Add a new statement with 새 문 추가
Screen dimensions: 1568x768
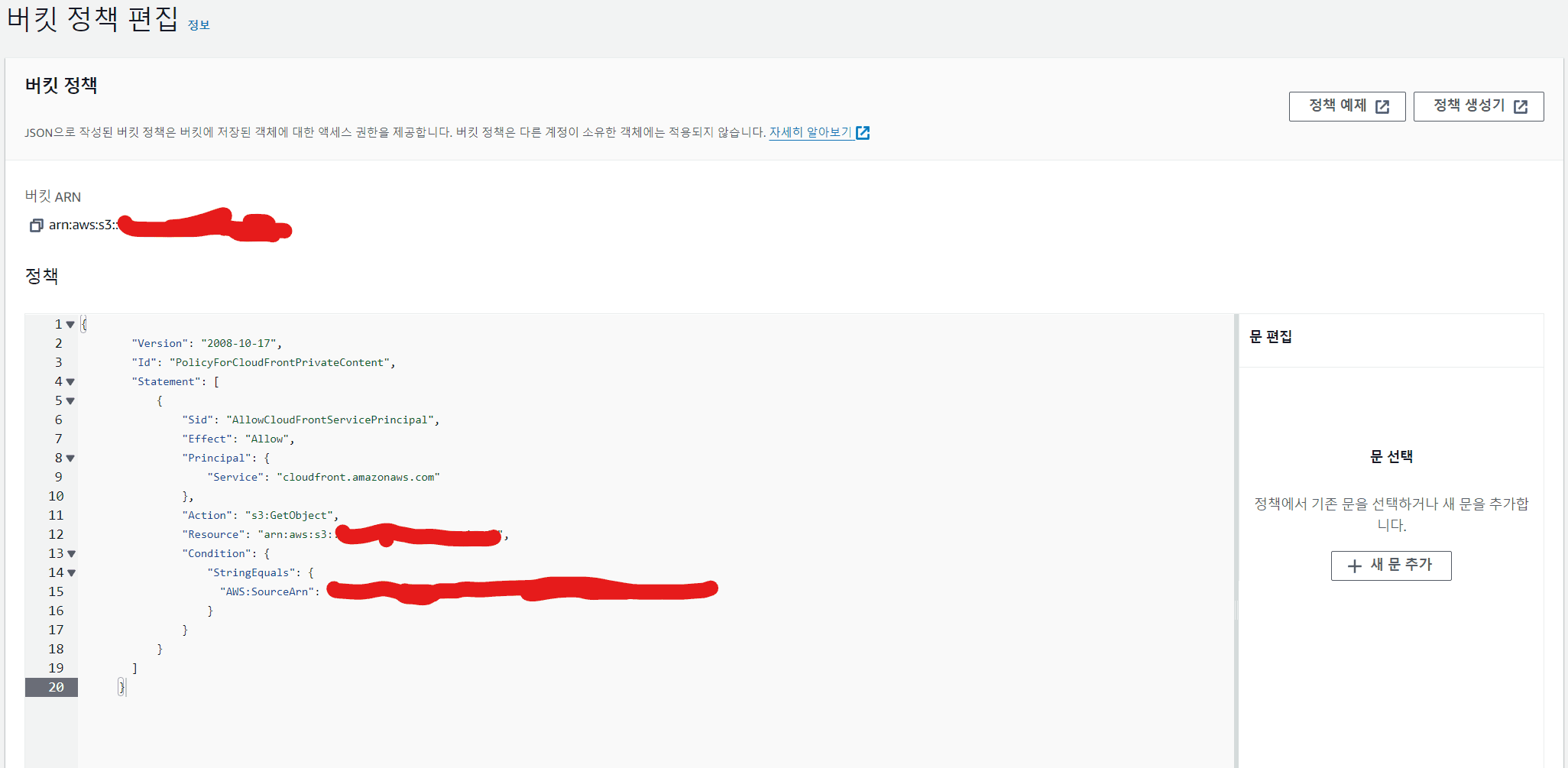tap(1391, 565)
